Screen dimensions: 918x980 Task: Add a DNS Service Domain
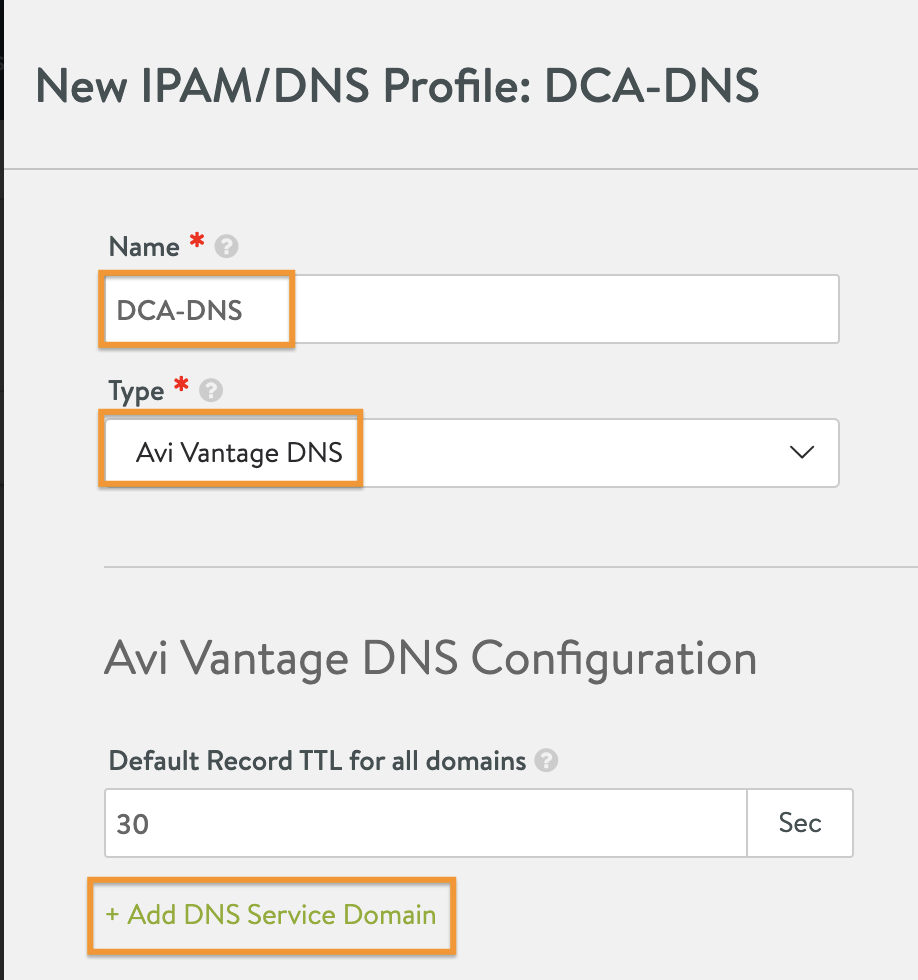click(x=271, y=915)
